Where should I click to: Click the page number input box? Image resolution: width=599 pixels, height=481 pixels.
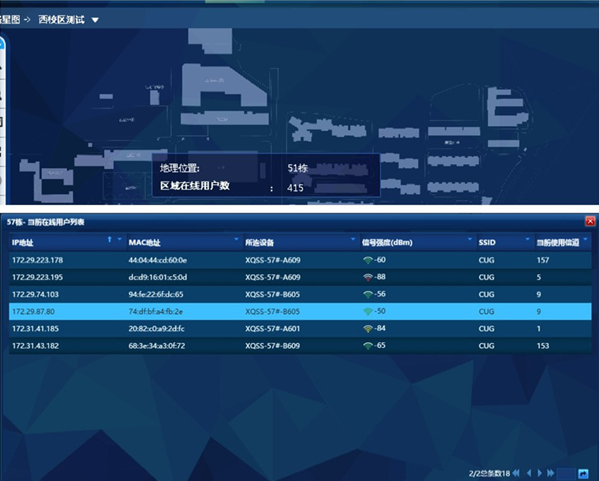pyautogui.click(x=566, y=474)
